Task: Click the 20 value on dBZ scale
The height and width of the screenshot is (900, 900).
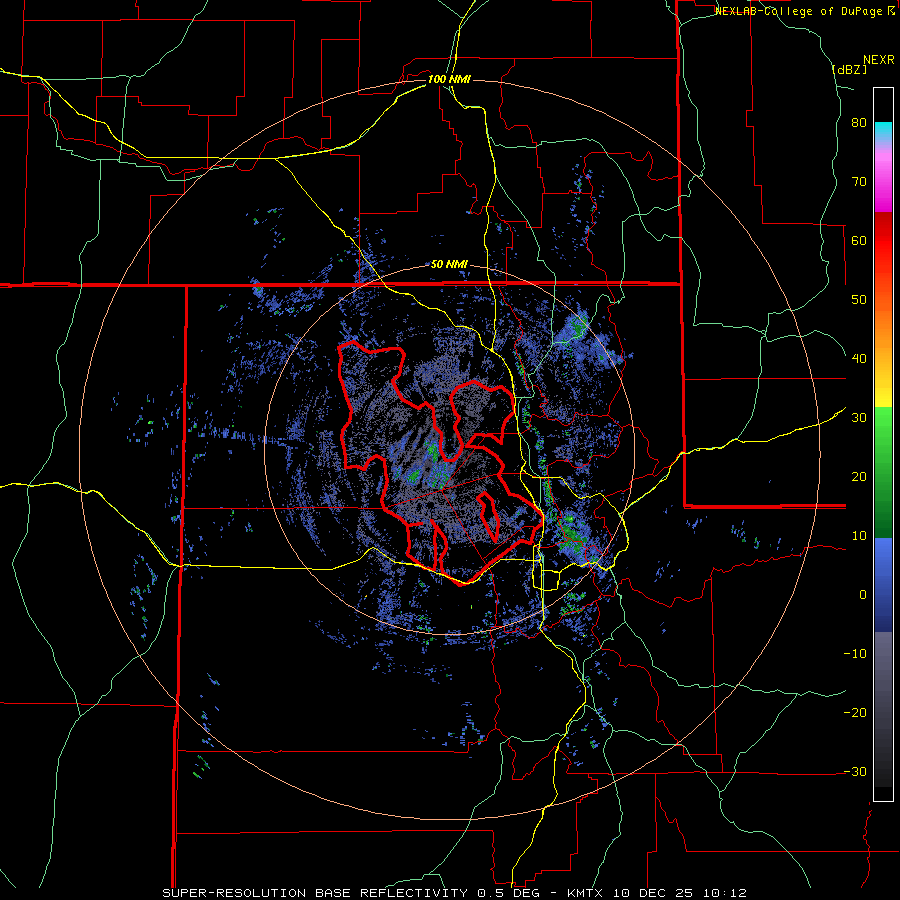Action: pyautogui.click(x=859, y=477)
